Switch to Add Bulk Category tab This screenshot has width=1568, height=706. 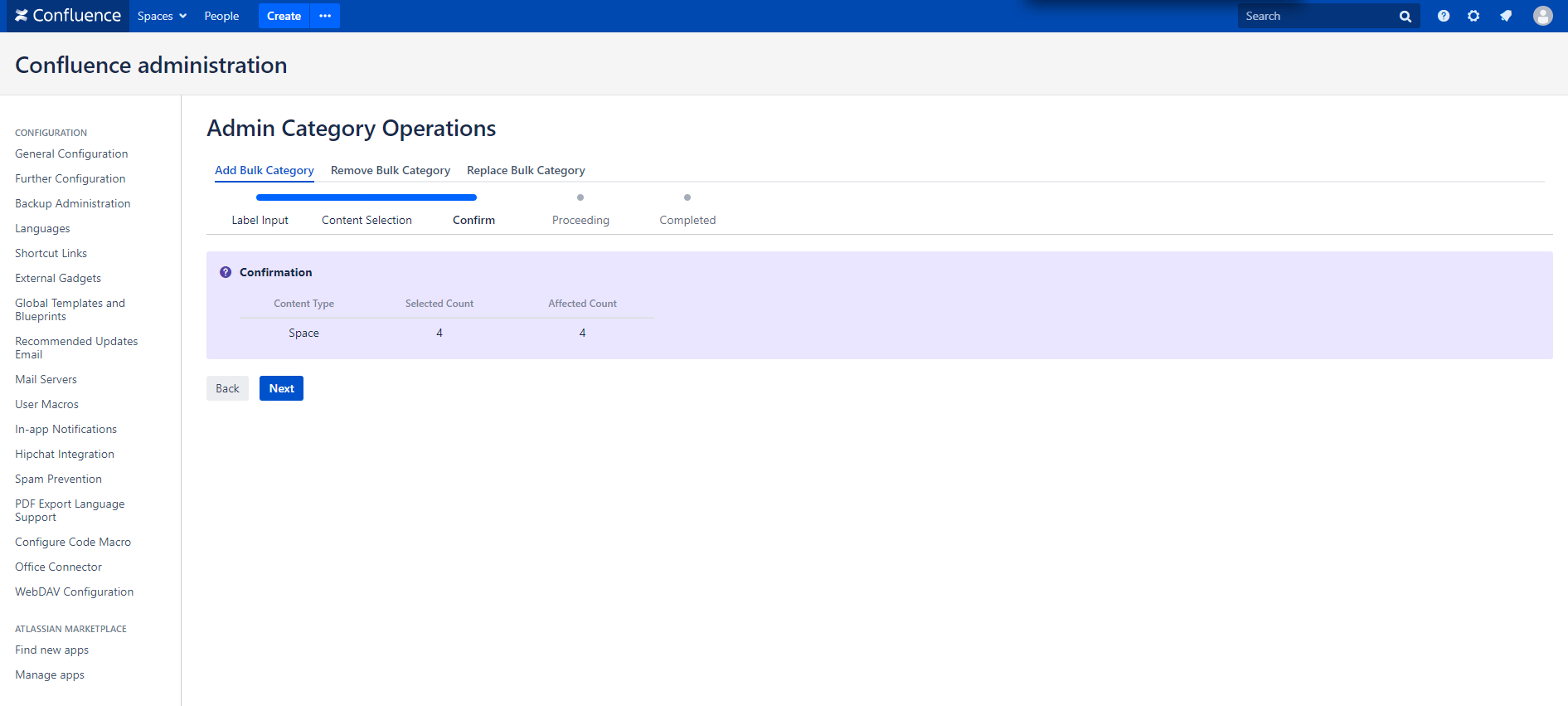(x=265, y=170)
